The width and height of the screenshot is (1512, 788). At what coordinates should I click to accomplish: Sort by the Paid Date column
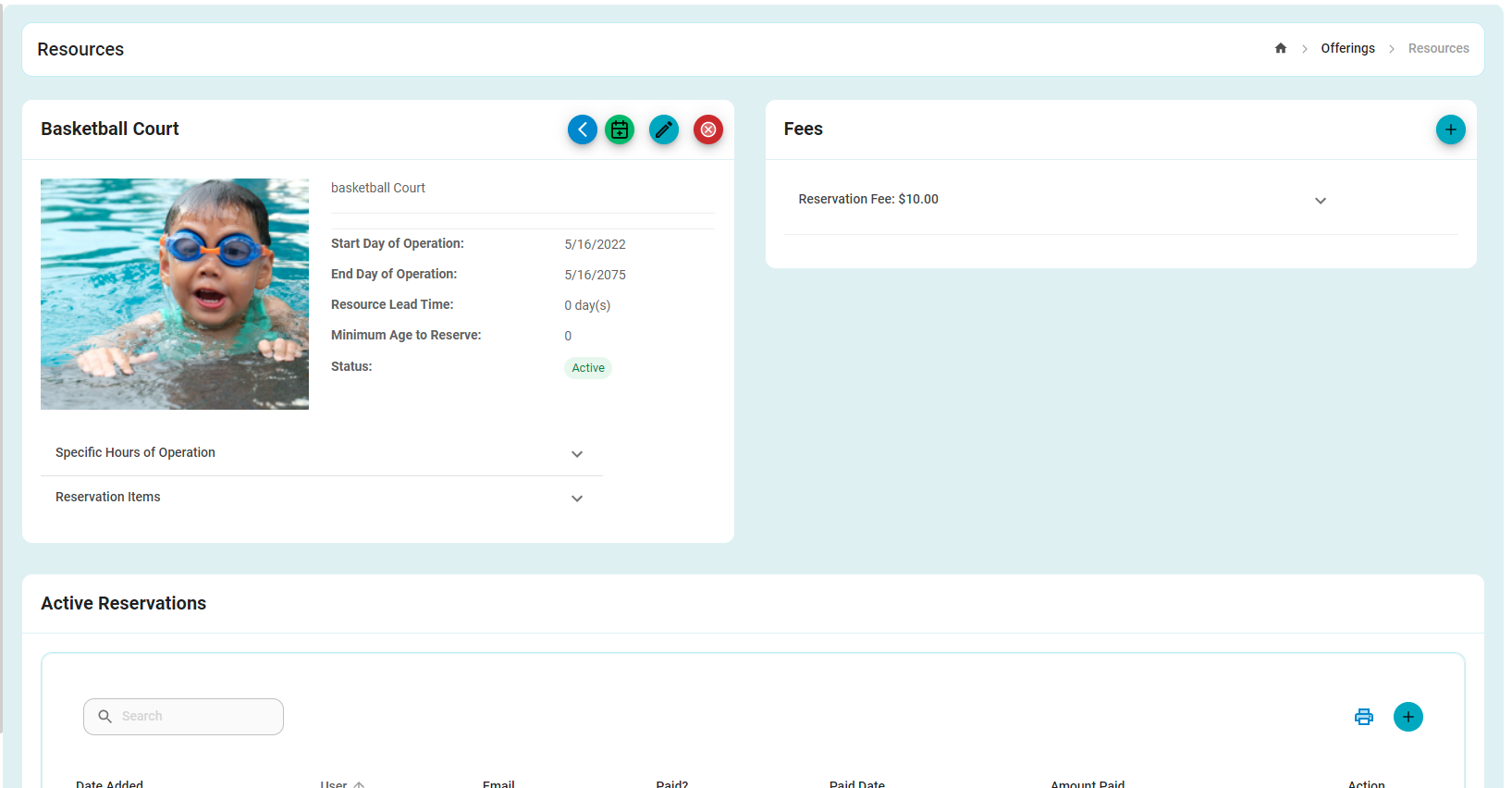(857, 782)
